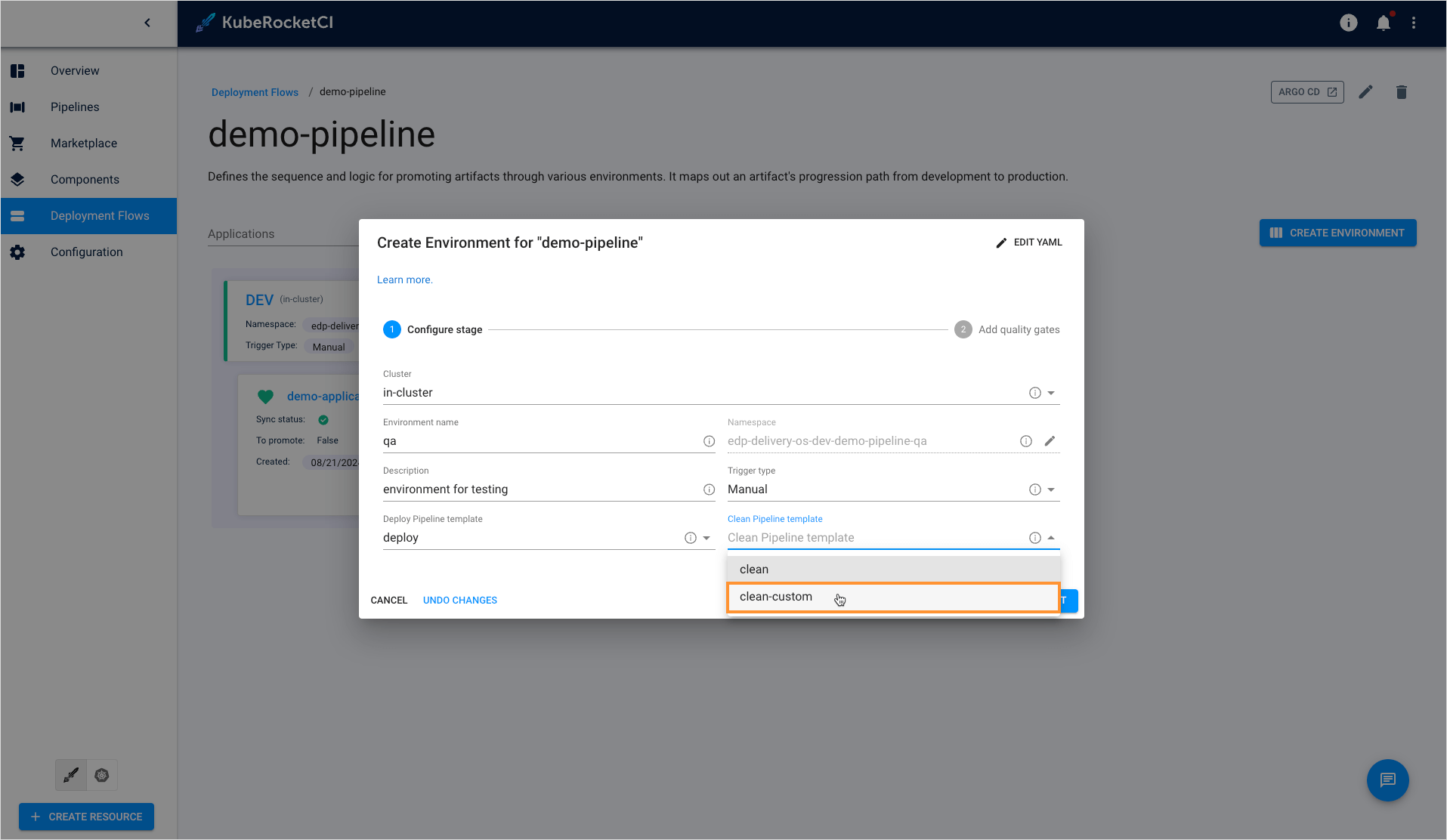Open the Cluster dropdown
Viewport: 1447px width, 840px height.
[1050, 392]
